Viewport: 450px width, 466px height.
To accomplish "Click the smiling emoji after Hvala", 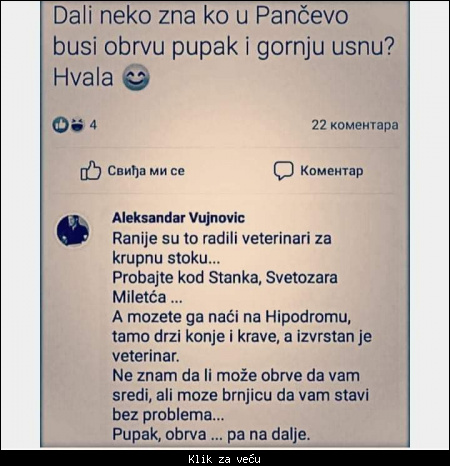I will click(x=136, y=77).
